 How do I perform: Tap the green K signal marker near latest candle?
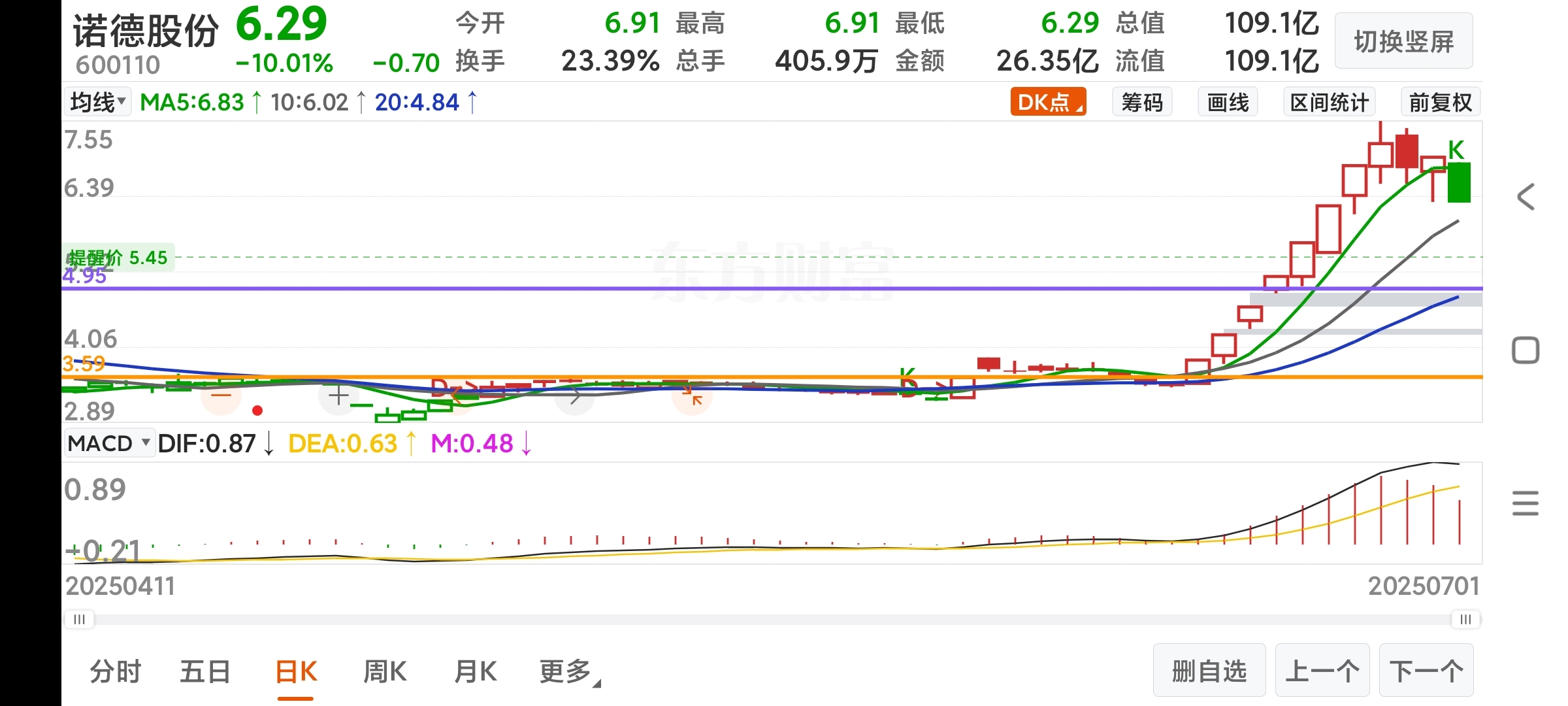pyautogui.click(x=1456, y=150)
